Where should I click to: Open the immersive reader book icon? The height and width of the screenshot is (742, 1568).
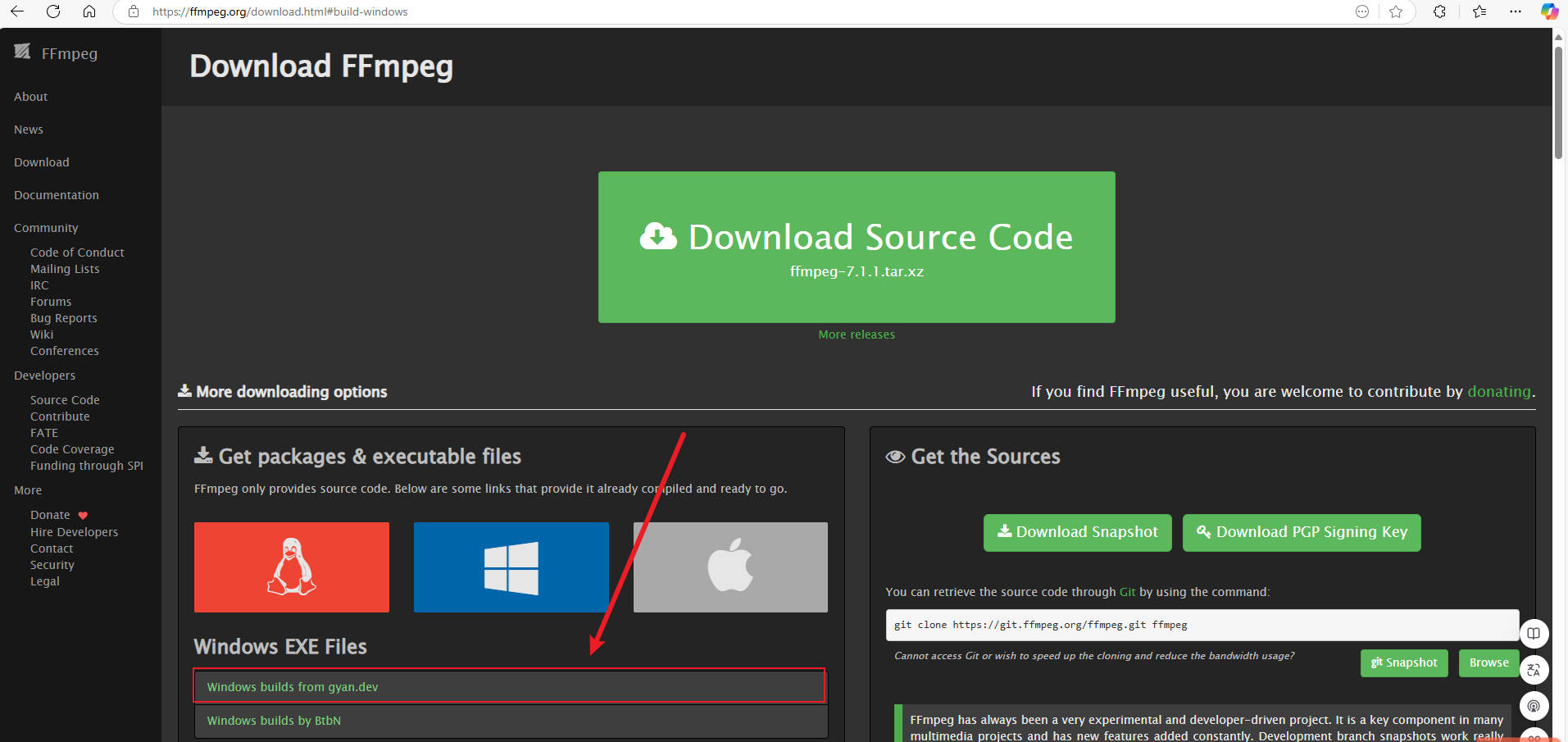pyautogui.click(x=1534, y=633)
